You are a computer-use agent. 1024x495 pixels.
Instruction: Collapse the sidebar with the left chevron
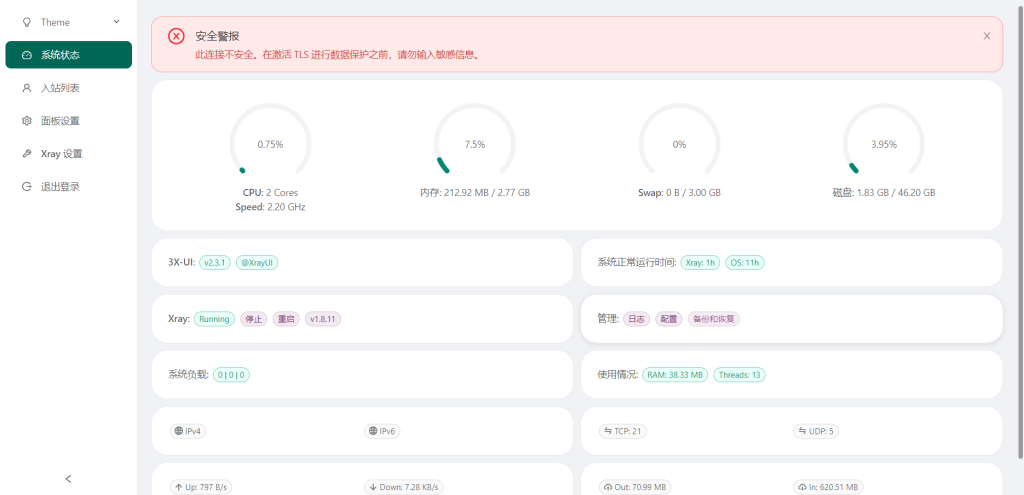(68, 479)
